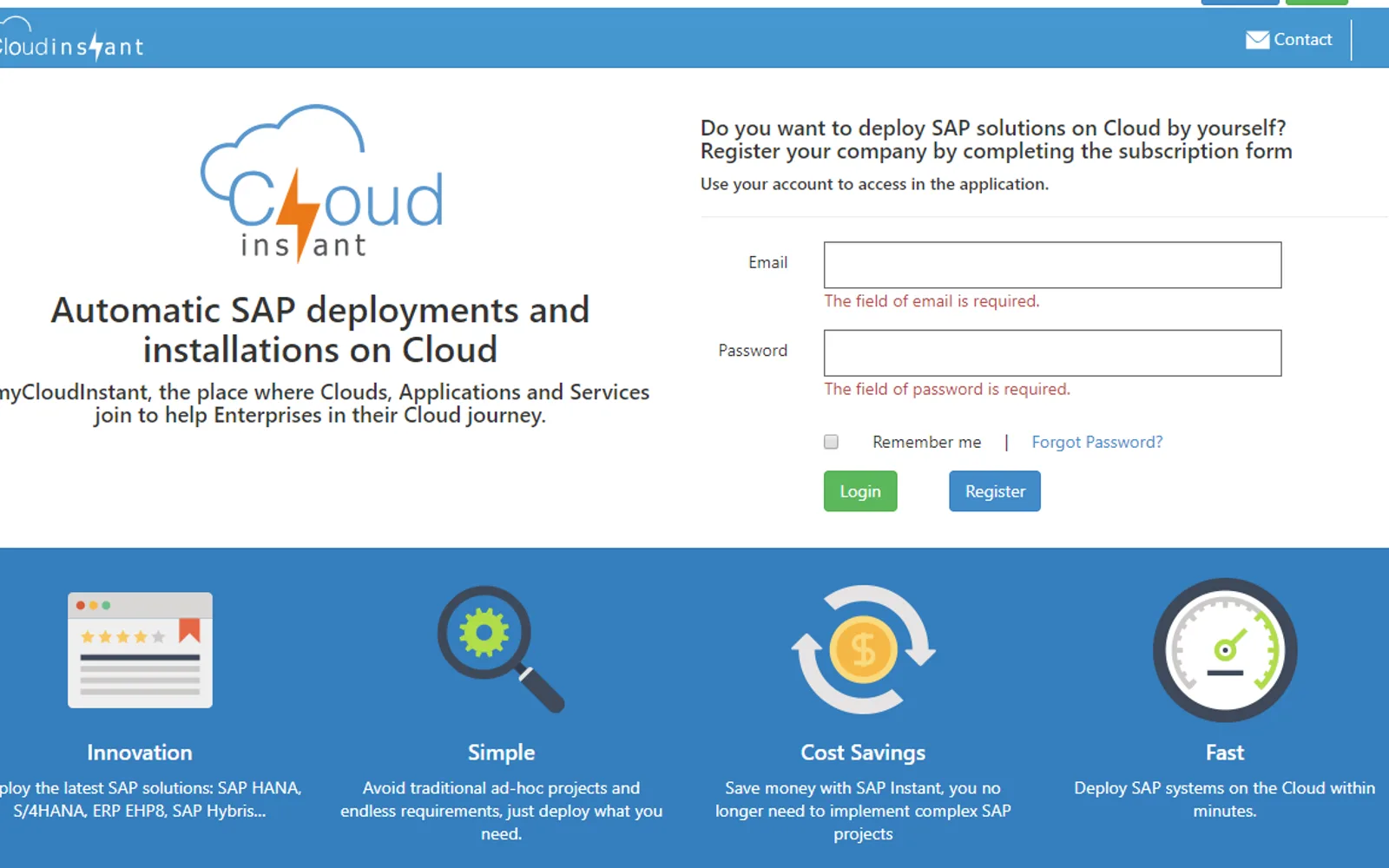This screenshot has width=1389, height=868.
Task: Click the Contact envelope icon
Action: click(1257, 40)
